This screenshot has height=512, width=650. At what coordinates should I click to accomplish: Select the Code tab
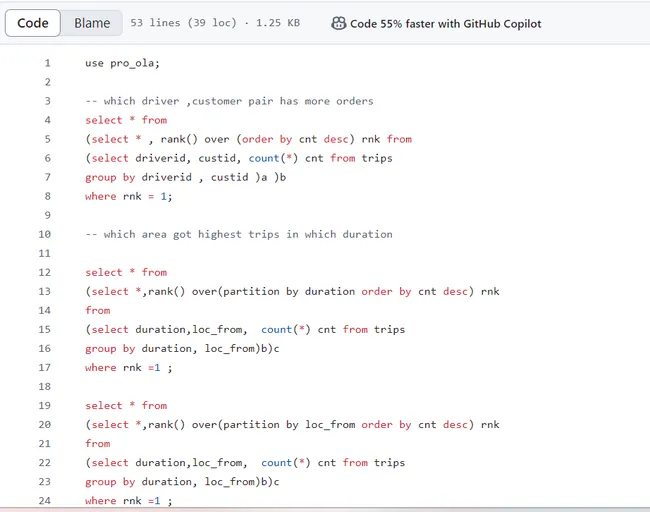[33, 23]
